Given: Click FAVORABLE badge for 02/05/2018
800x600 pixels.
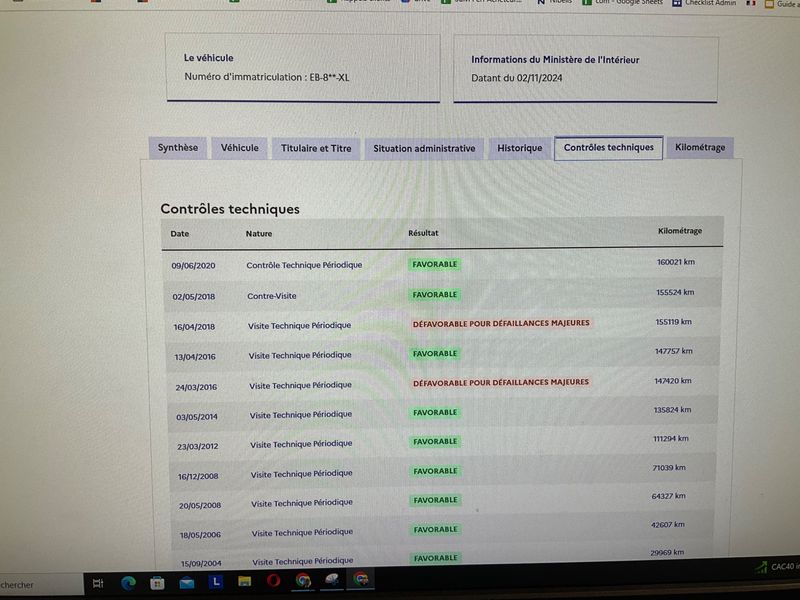Looking at the screenshot, I should (x=435, y=295).
